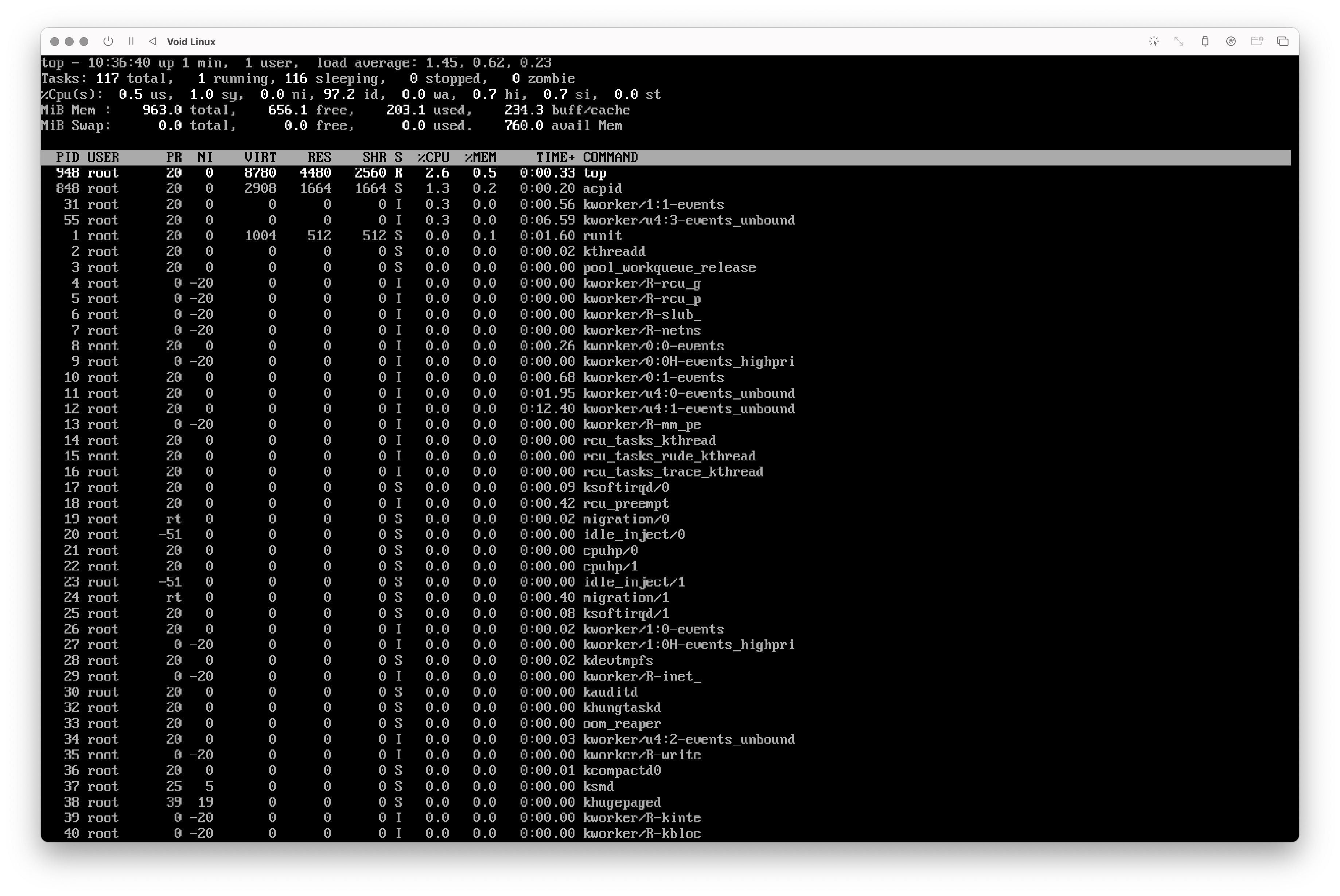Pause the virtual machine
The image size is (1340, 896).
(x=132, y=41)
